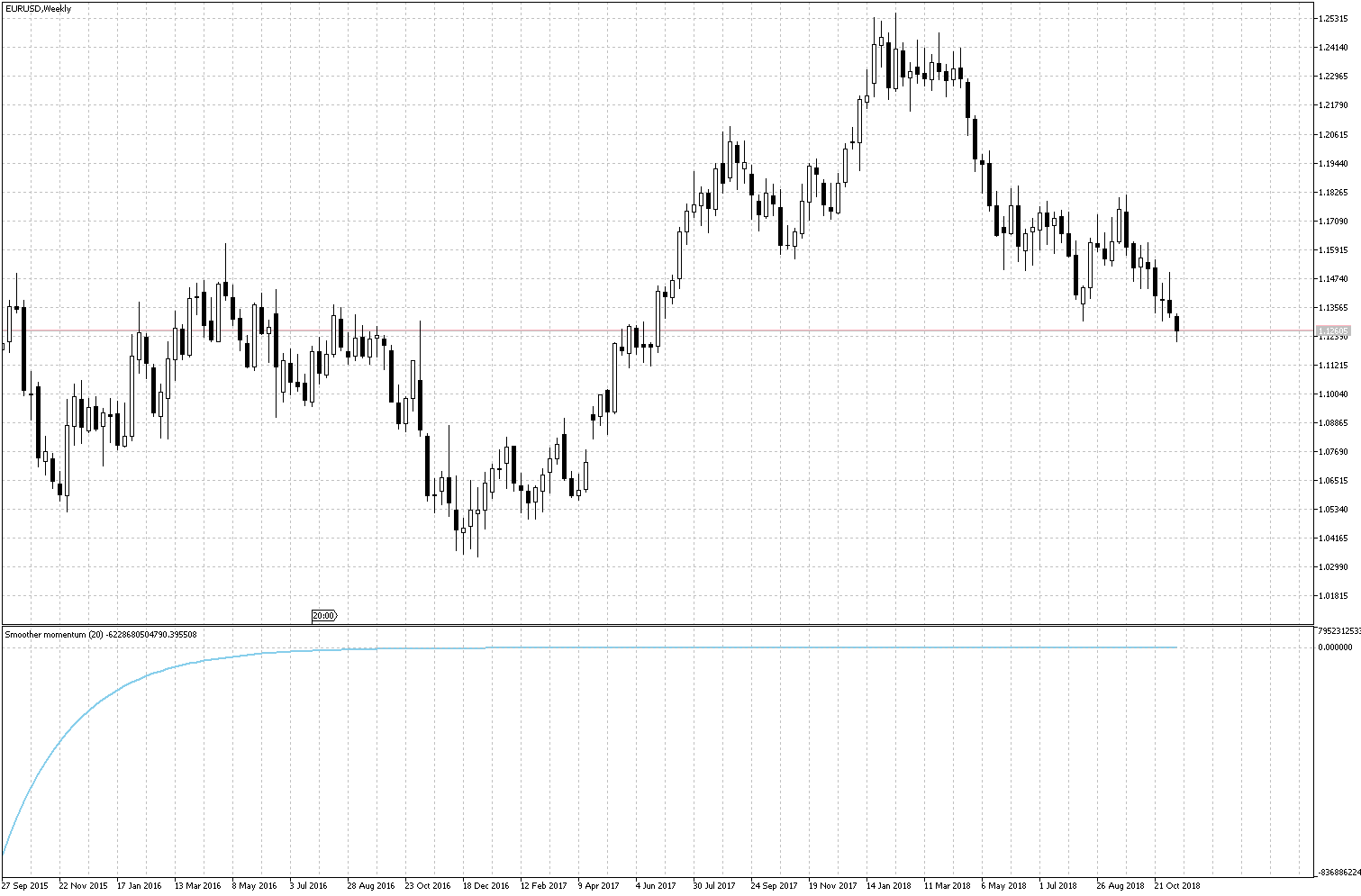Click the 3 Jul 2016 axis date label
The image size is (1361, 896).
tap(308, 885)
